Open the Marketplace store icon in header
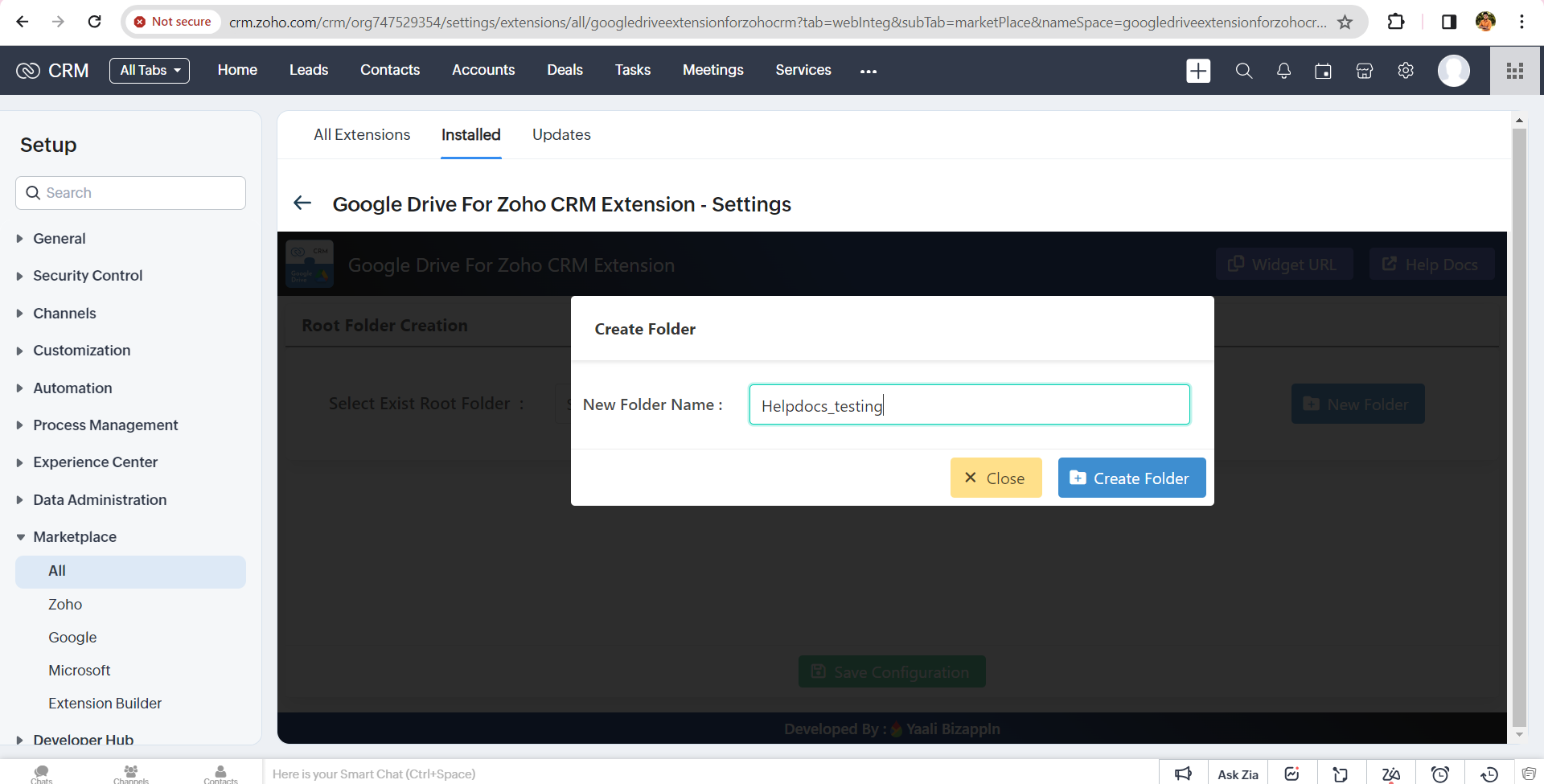1544x784 pixels. [x=1364, y=71]
